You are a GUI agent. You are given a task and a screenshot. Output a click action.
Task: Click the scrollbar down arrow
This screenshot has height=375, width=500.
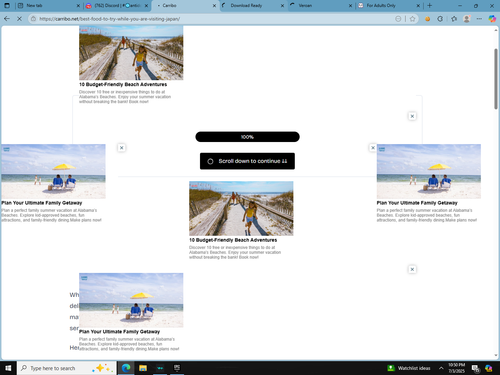point(496,356)
